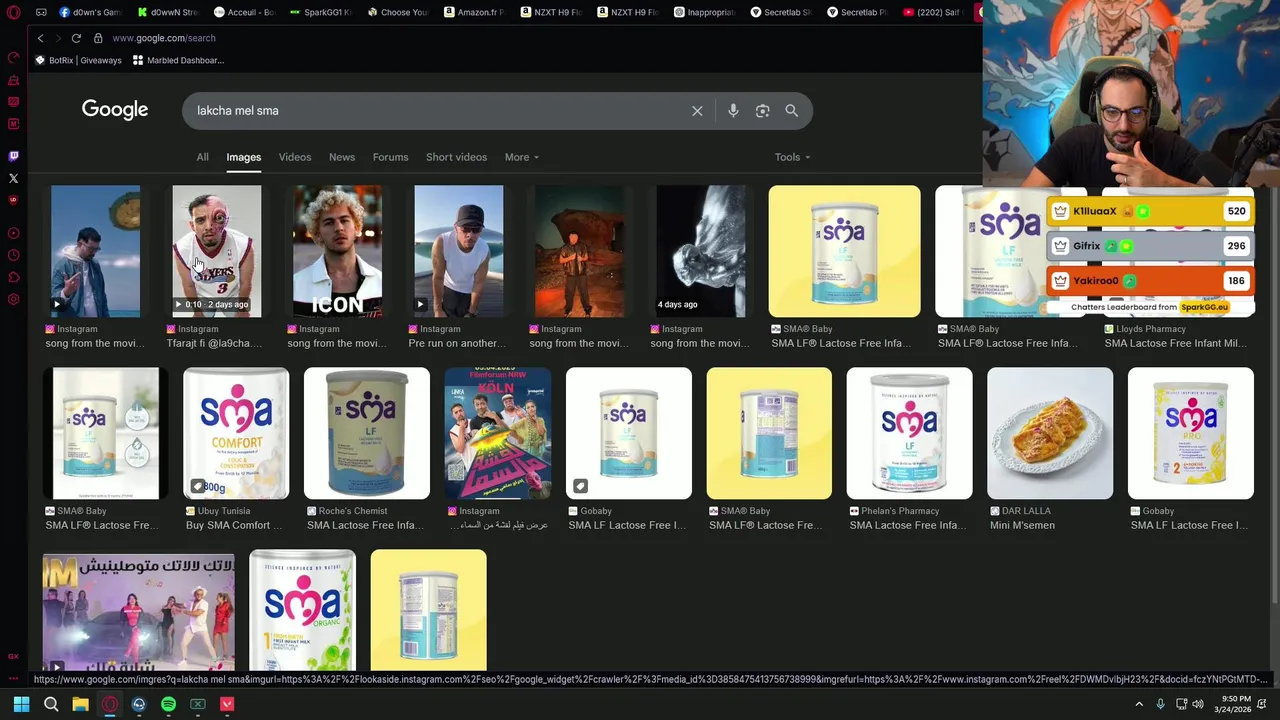Select the Forums results tab
The height and width of the screenshot is (720, 1280).
click(390, 157)
